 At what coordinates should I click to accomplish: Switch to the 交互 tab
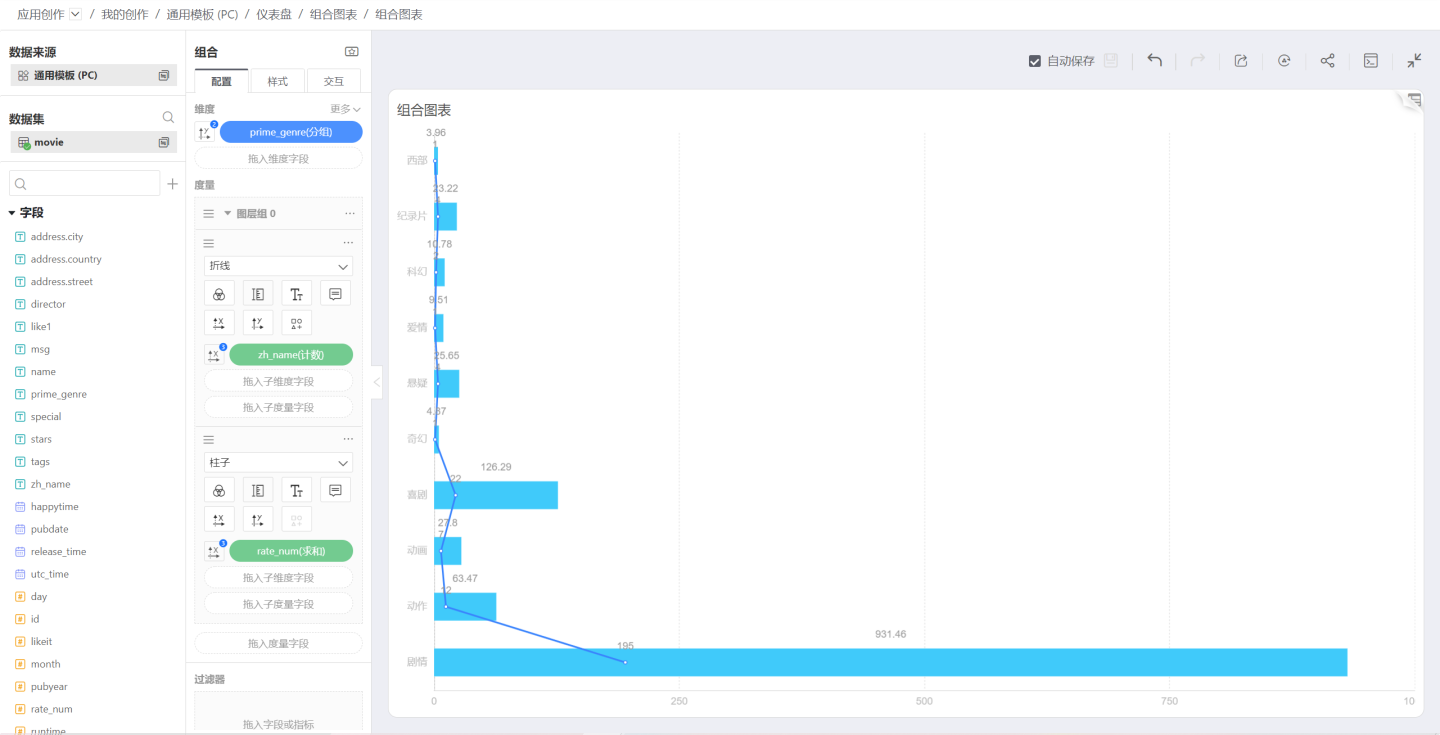pos(333,81)
